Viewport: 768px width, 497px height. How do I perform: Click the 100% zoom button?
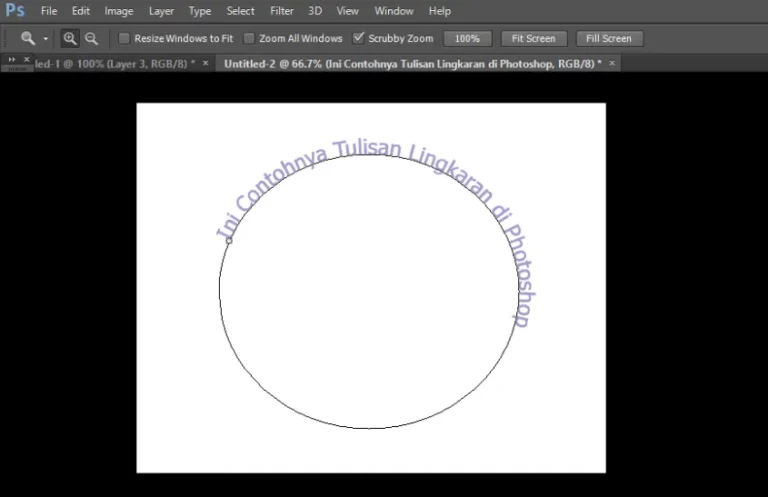click(x=467, y=38)
